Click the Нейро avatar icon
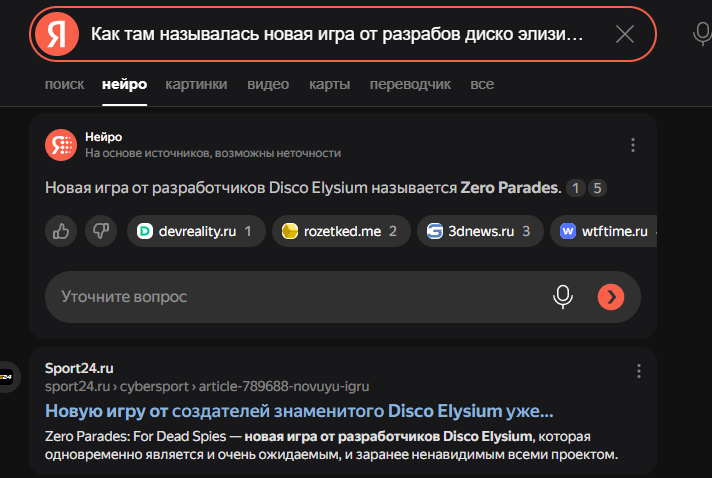Image resolution: width=712 pixels, height=478 pixels. [61, 145]
